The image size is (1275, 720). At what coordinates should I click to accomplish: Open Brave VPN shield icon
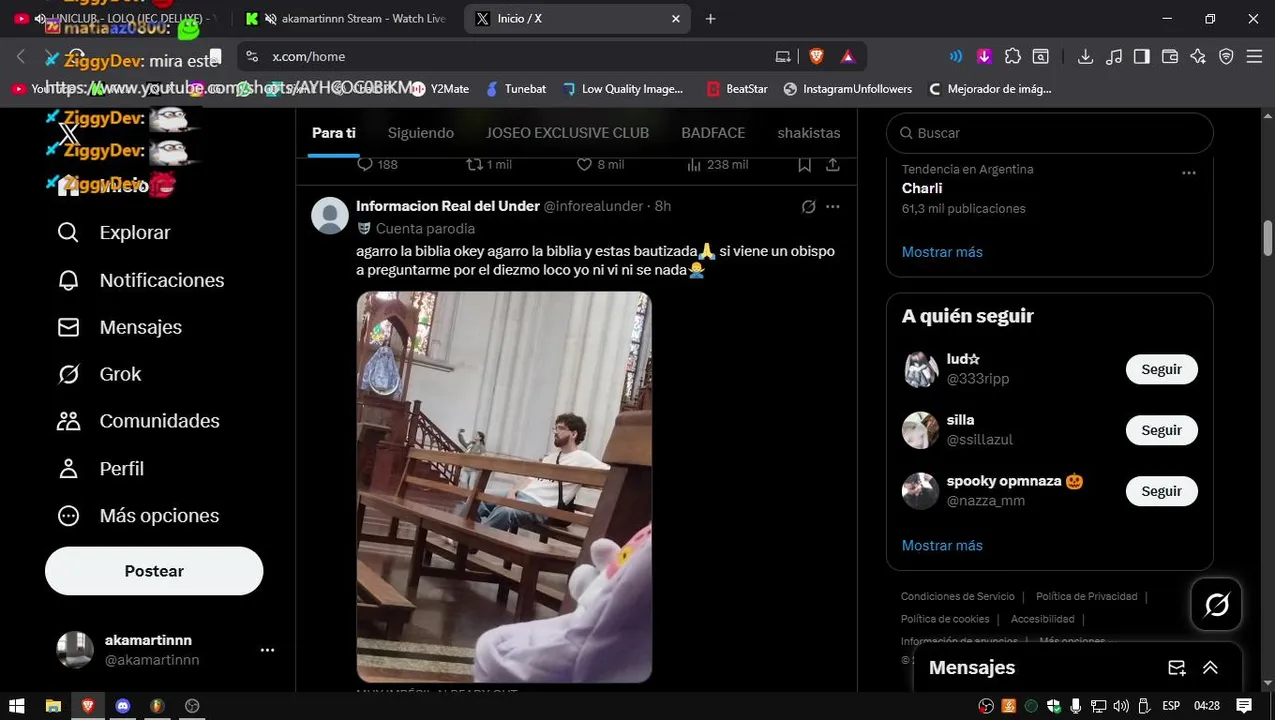pyautogui.click(x=1226, y=57)
